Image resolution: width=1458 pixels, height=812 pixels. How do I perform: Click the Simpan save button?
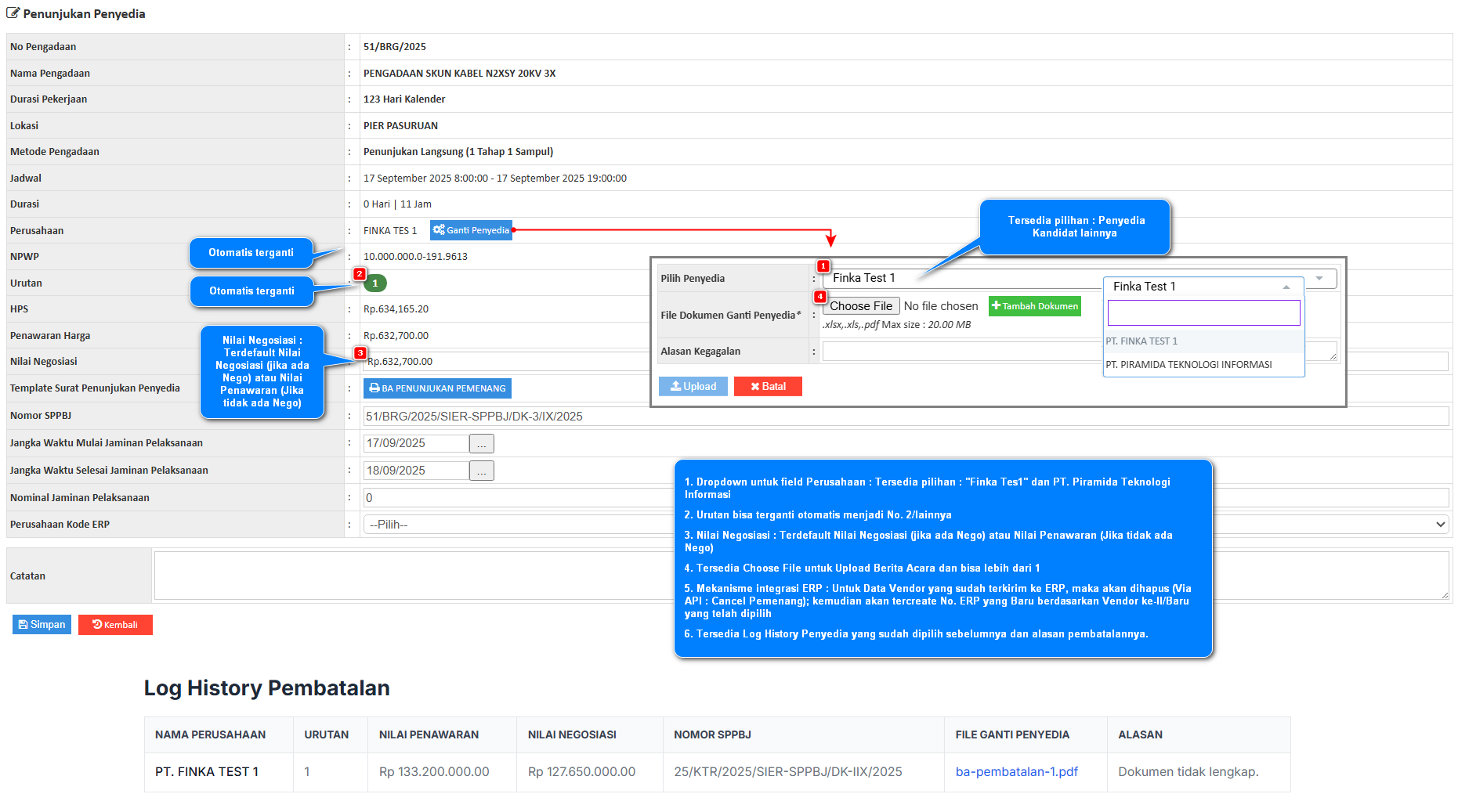(42, 625)
